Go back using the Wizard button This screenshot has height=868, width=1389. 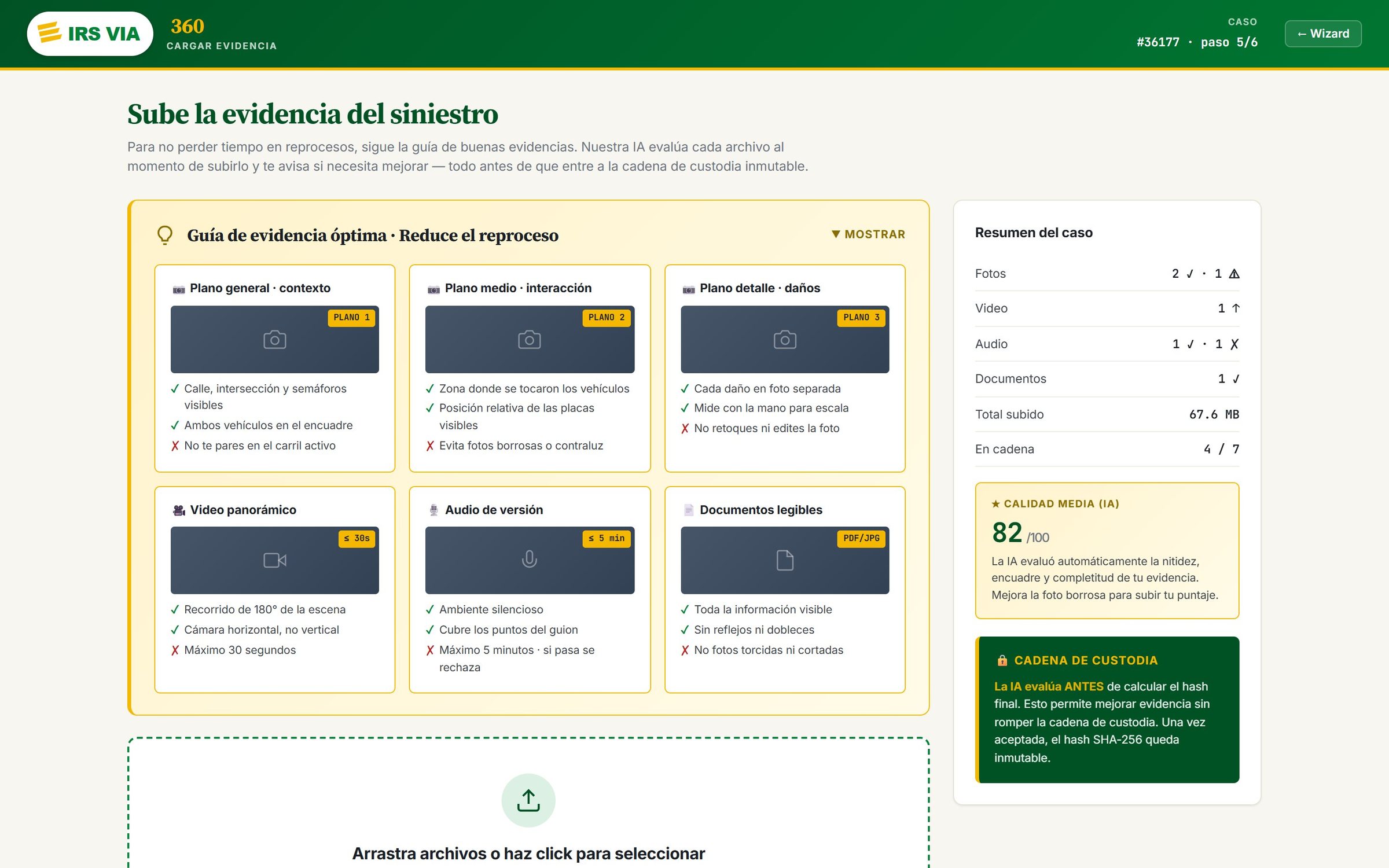1323,34
